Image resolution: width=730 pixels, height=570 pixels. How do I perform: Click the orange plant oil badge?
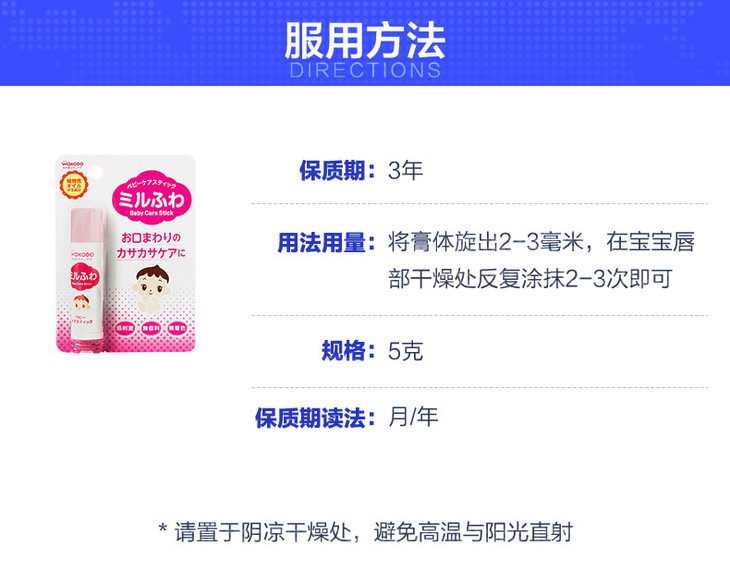click(74, 185)
